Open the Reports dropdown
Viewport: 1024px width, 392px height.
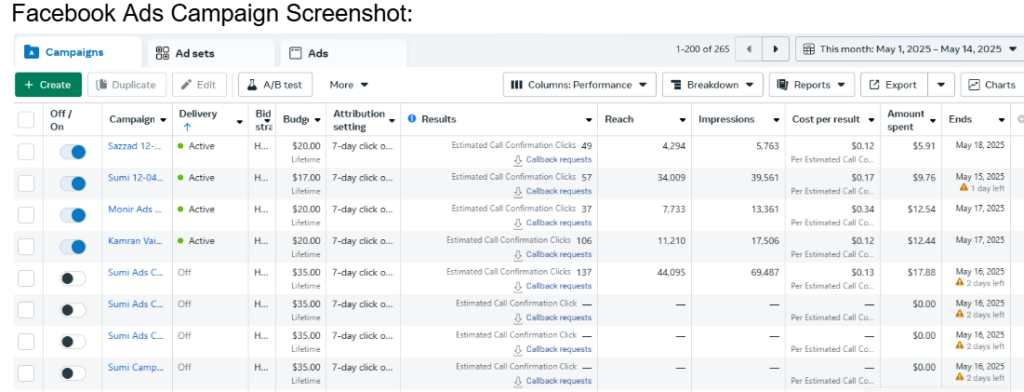pos(812,85)
